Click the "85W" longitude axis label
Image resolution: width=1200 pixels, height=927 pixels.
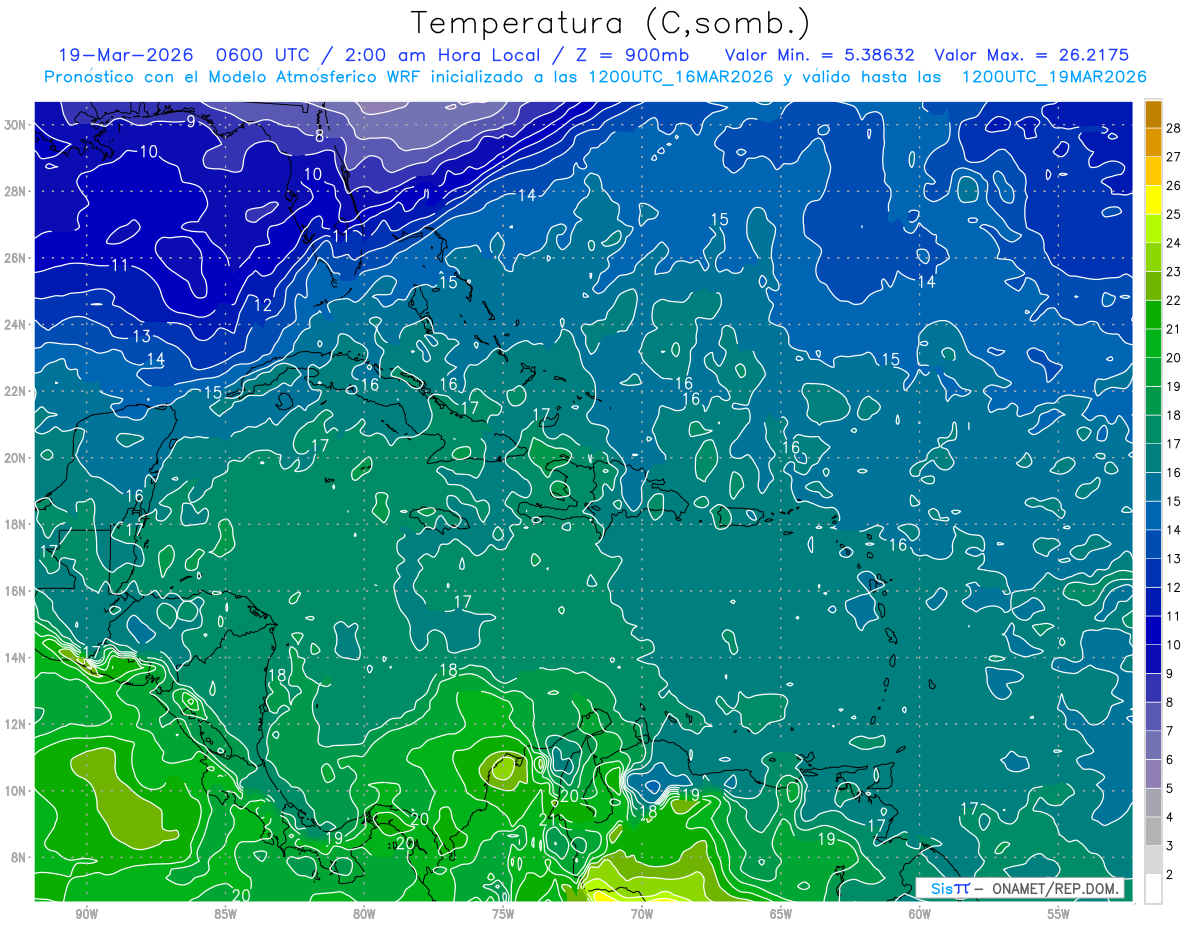pos(225,914)
